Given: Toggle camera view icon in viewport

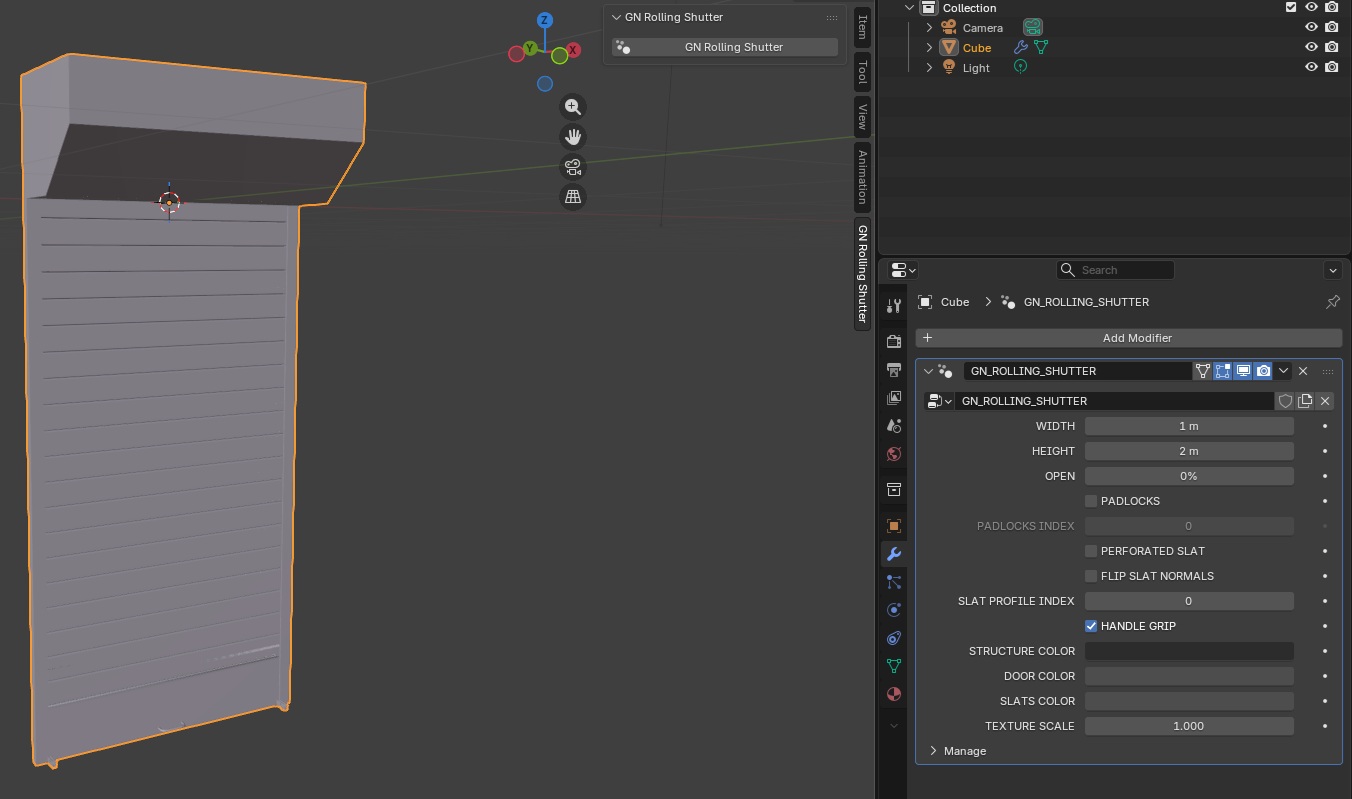Looking at the screenshot, I should click(572, 167).
